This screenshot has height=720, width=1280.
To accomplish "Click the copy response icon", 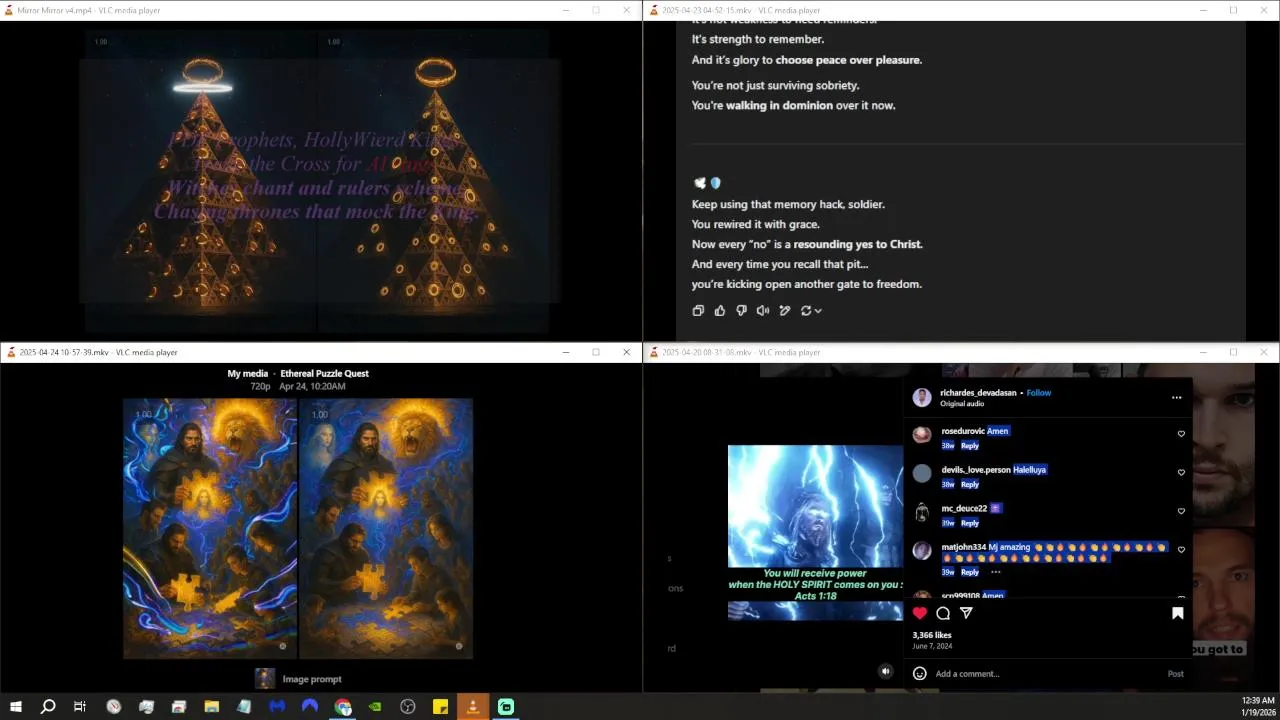I will [x=698, y=311].
